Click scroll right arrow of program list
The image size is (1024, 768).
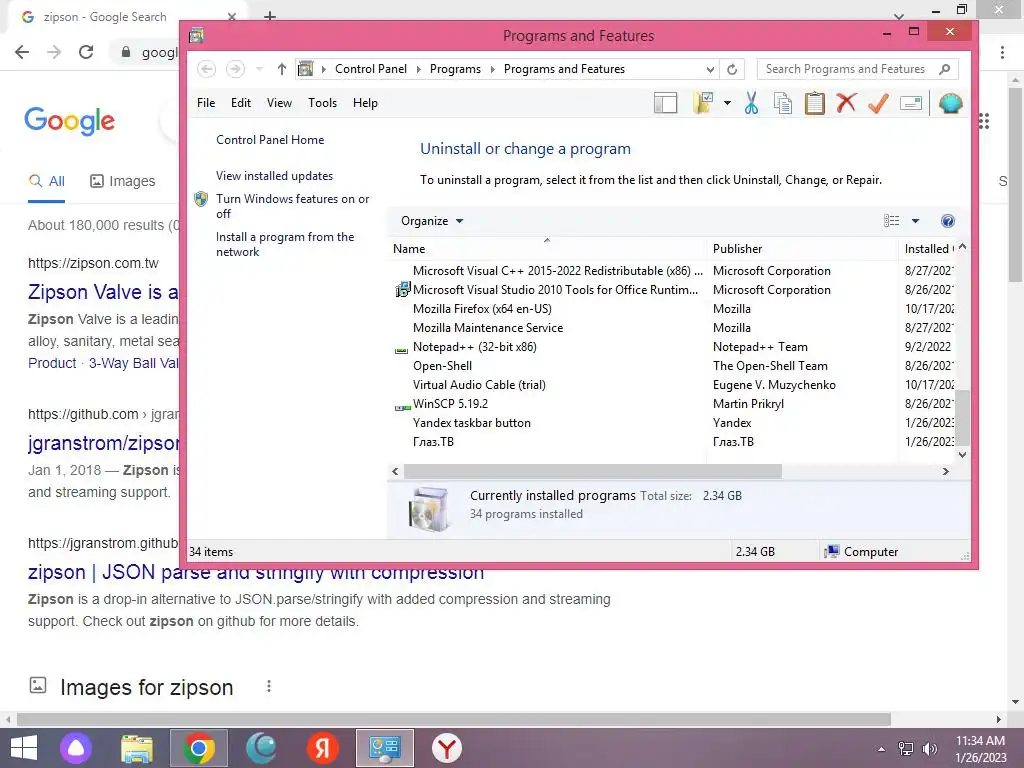pyautogui.click(x=945, y=471)
